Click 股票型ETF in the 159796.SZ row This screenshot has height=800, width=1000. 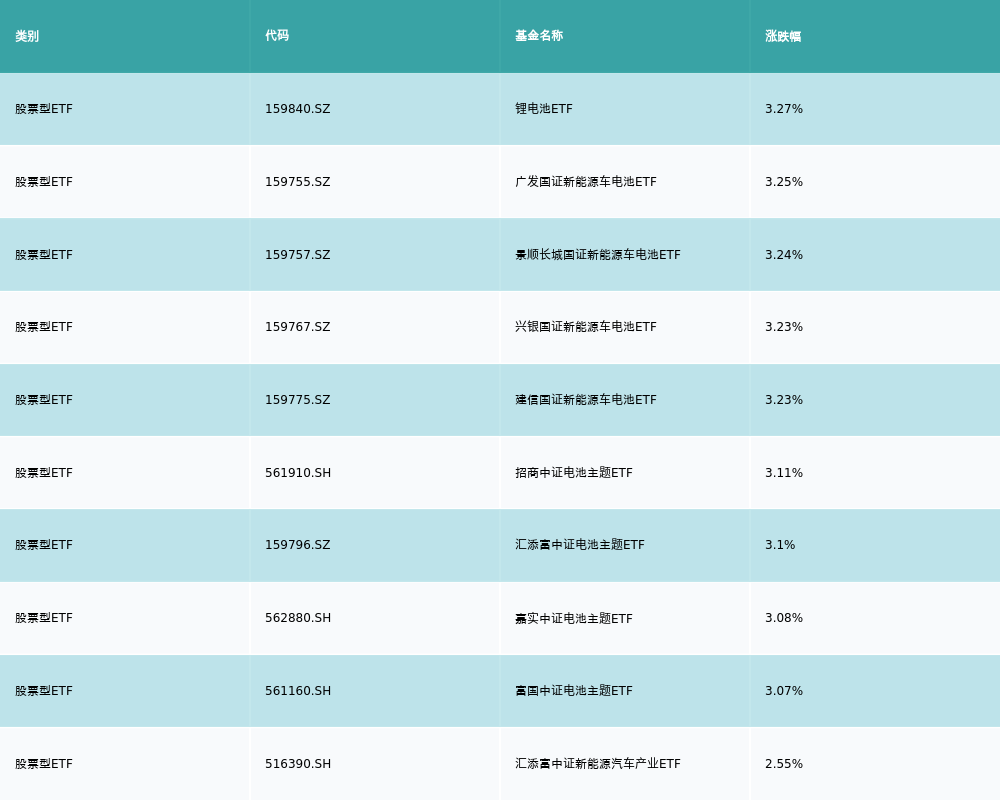(x=44, y=545)
